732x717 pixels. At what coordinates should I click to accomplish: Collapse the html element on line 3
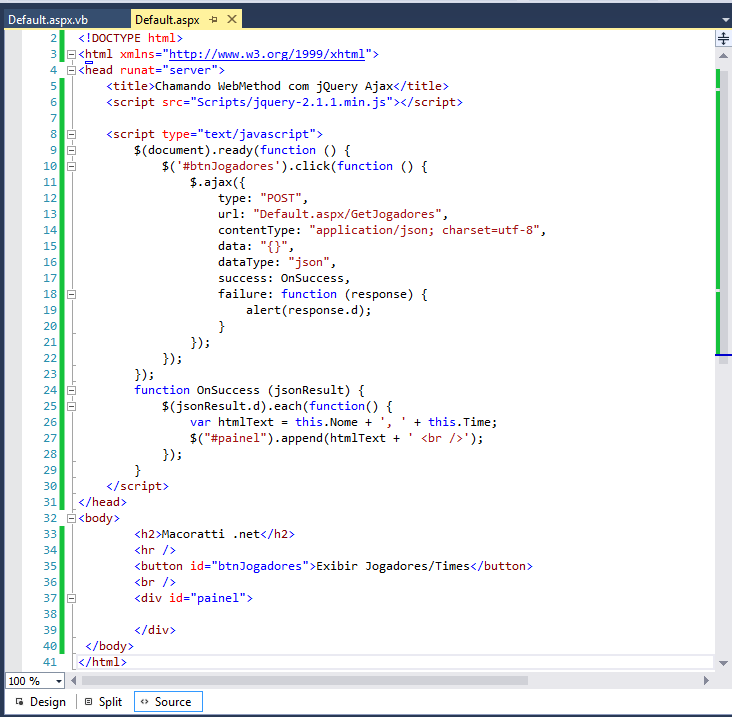click(x=71, y=55)
